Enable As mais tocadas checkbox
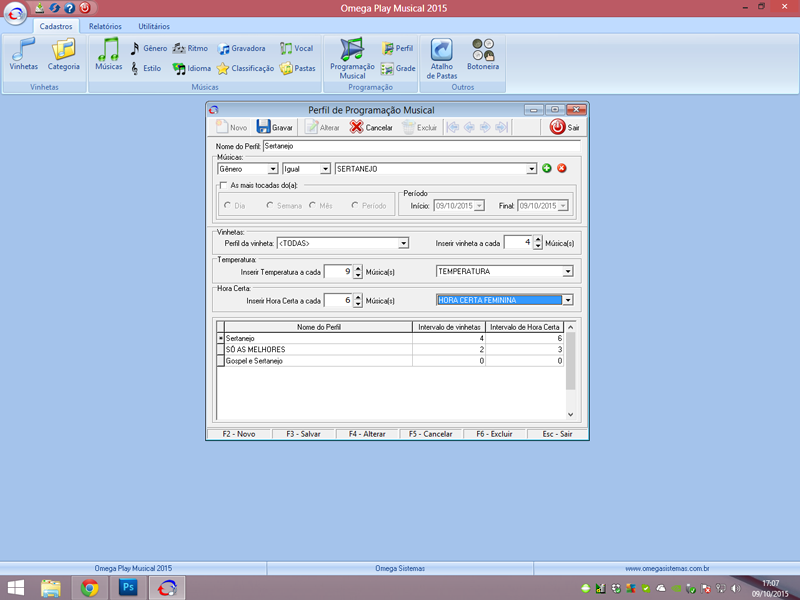The width and height of the screenshot is (800, 600). (223, 185)
